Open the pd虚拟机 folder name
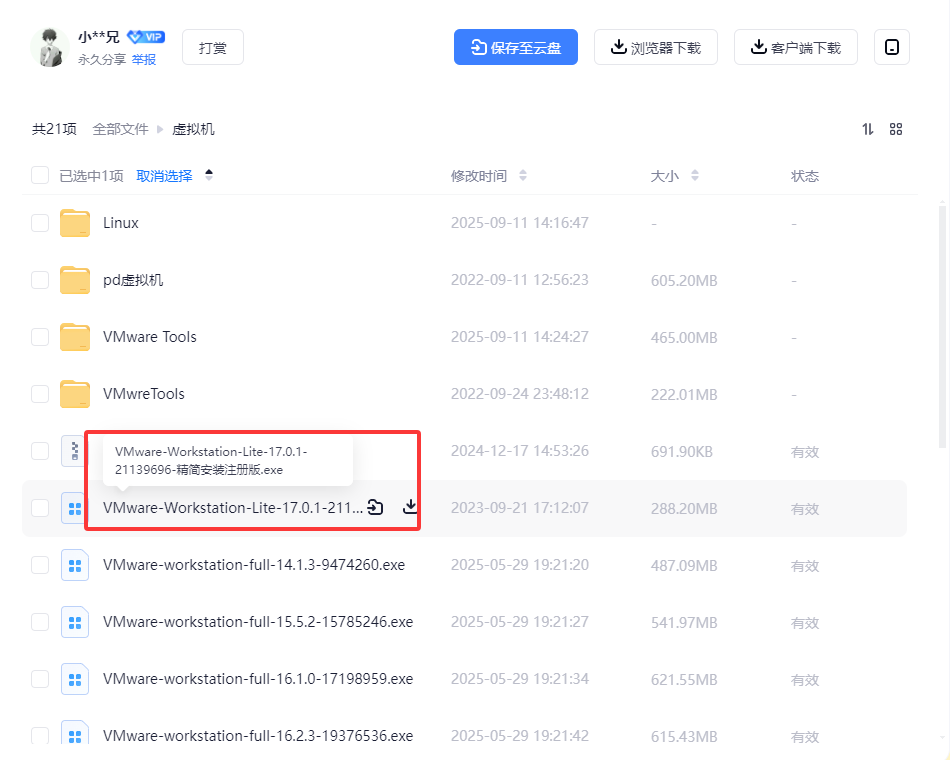Screen dimensions: 950x760 [133, 280]
